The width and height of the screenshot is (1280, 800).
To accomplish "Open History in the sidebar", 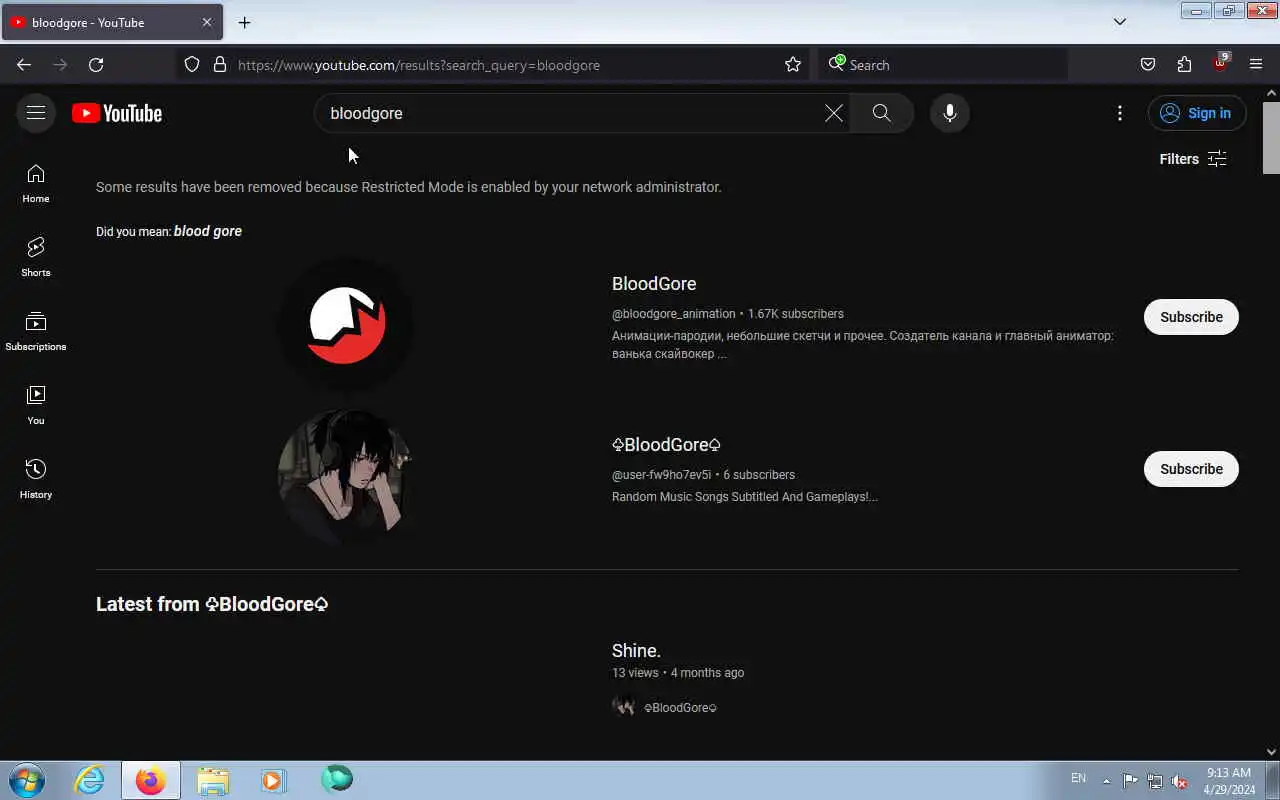I will (36, 480).
